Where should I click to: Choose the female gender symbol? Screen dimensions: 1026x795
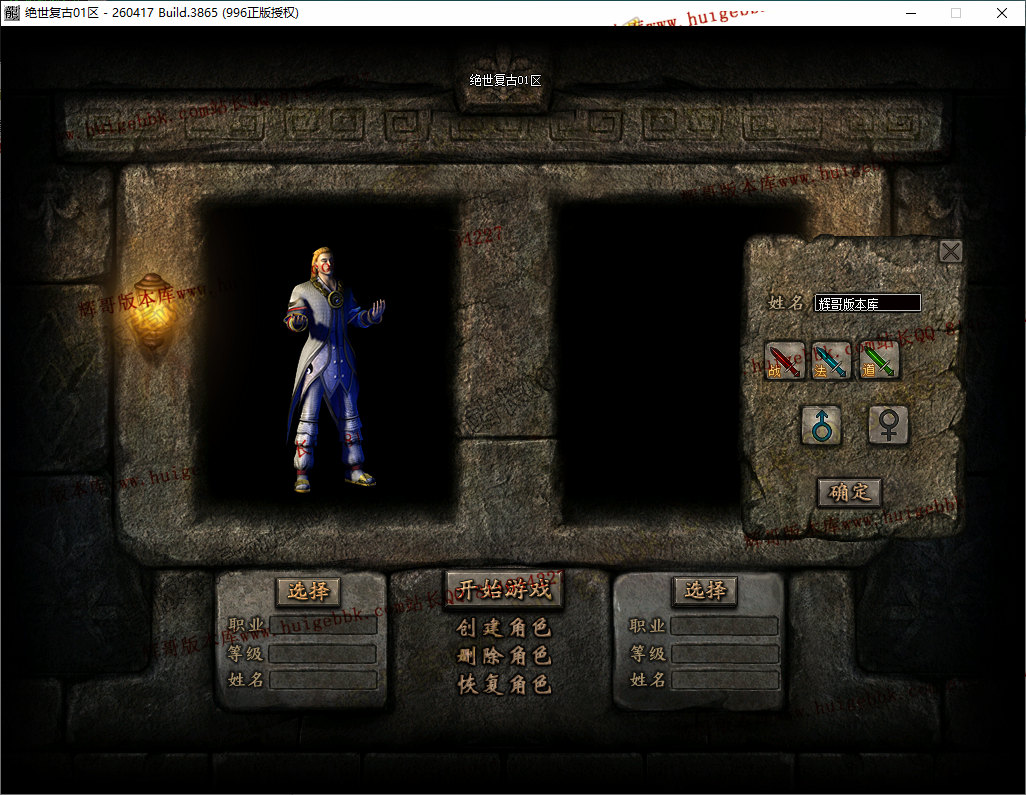888,425
